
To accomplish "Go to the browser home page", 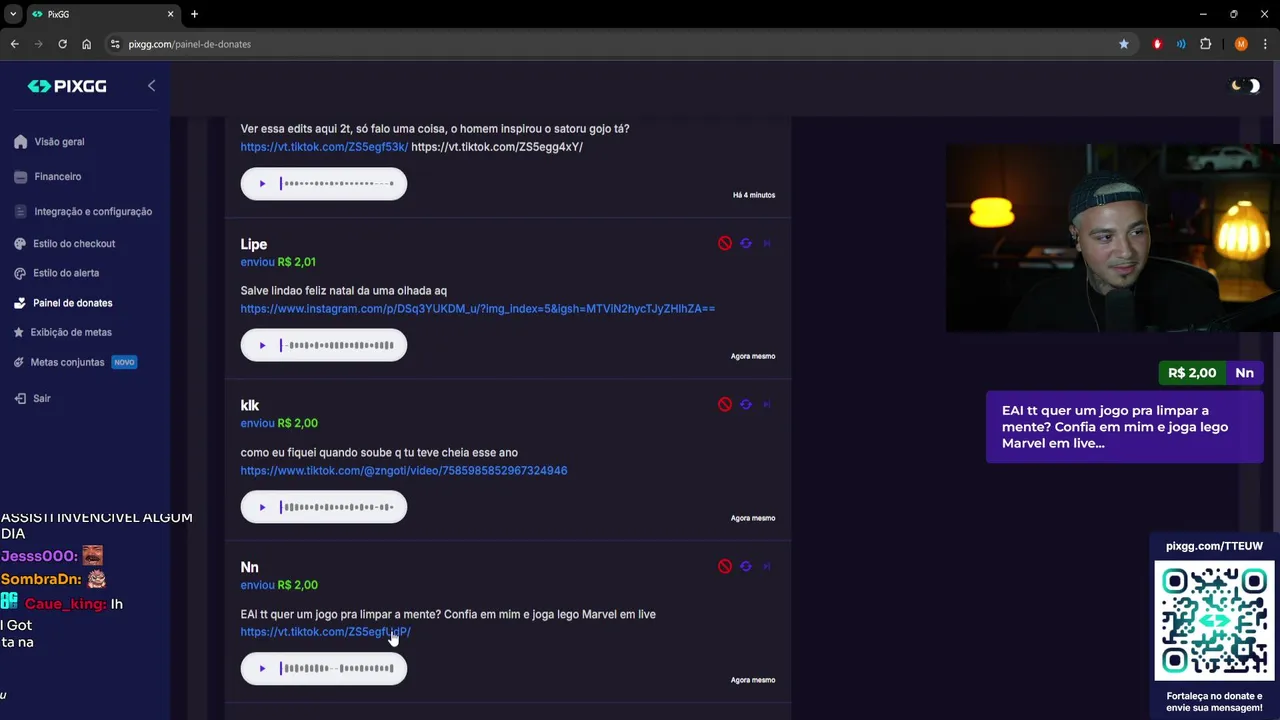I will click(x=86, y=44).
